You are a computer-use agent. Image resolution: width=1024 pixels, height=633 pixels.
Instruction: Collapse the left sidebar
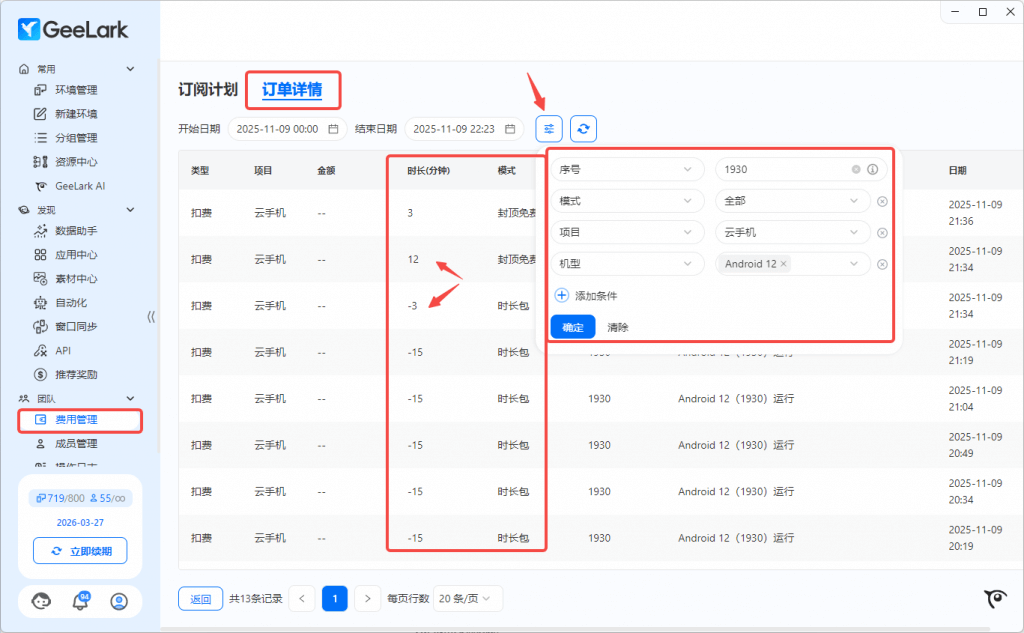pyautogui.click(x=151, y=316)
